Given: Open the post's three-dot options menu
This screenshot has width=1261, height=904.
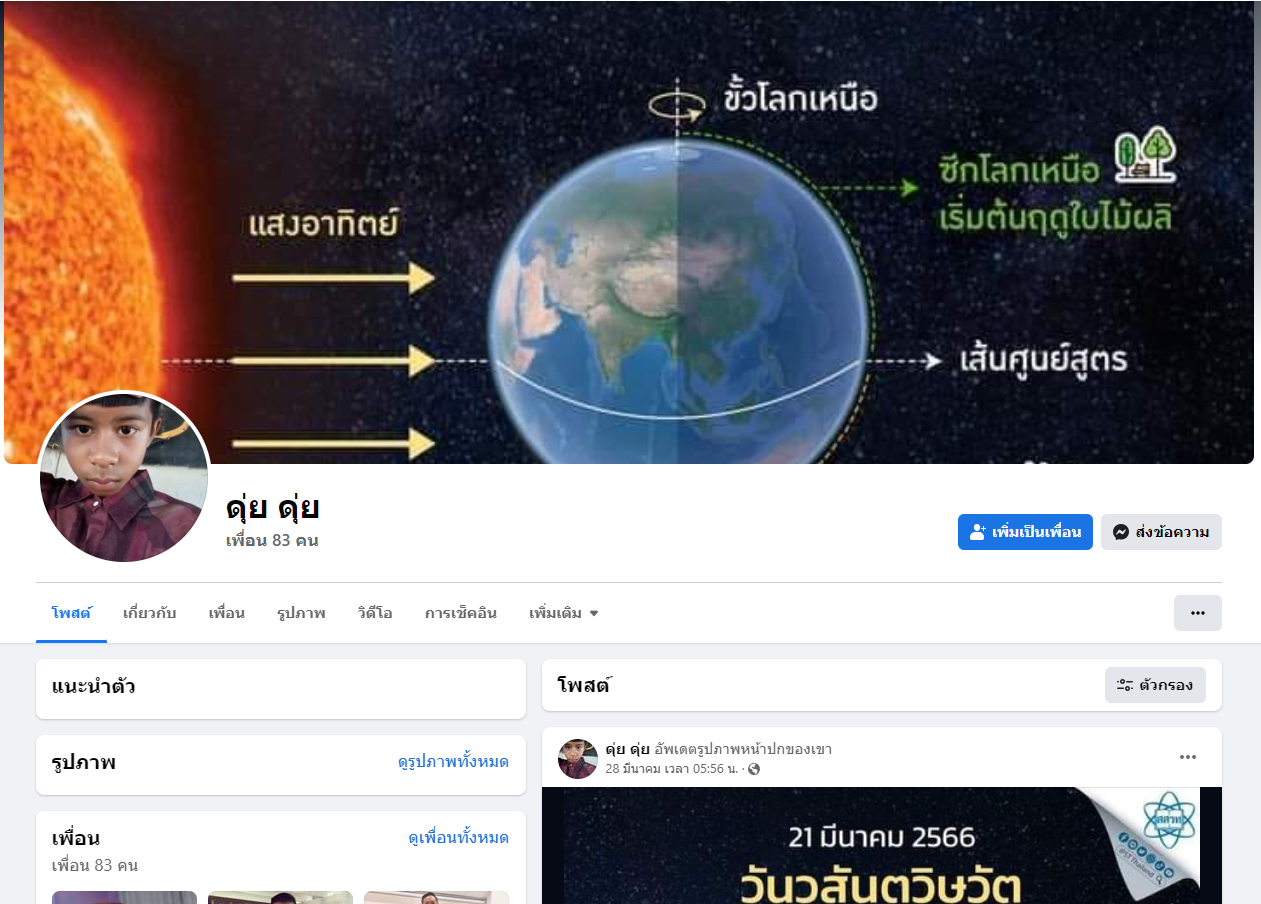Looking at the screenshot, I should [1188, 757].
